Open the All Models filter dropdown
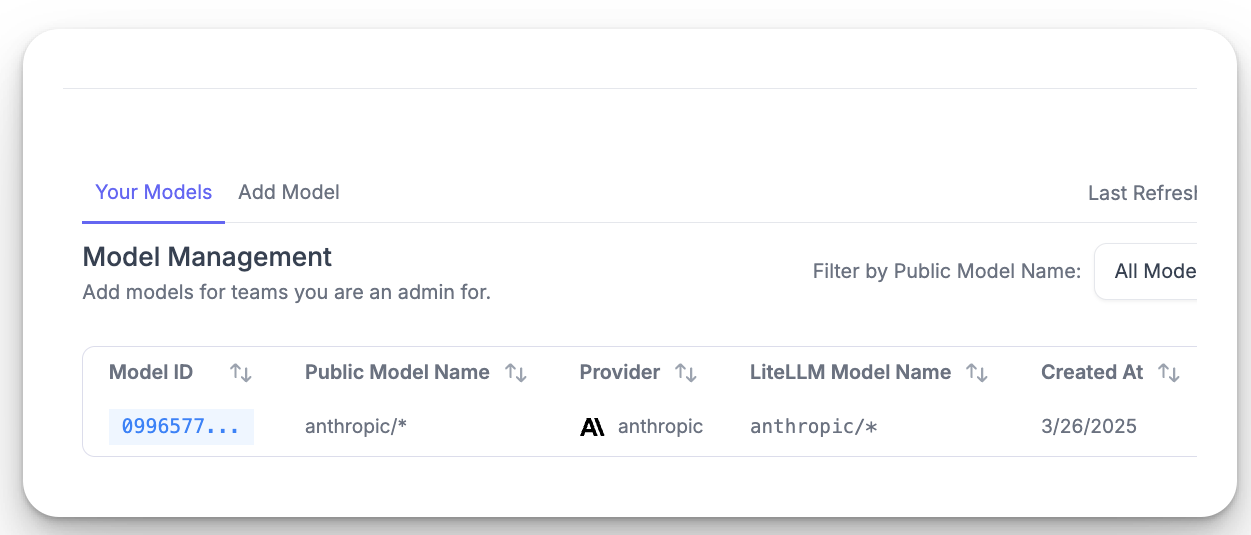 (1150, 271)
